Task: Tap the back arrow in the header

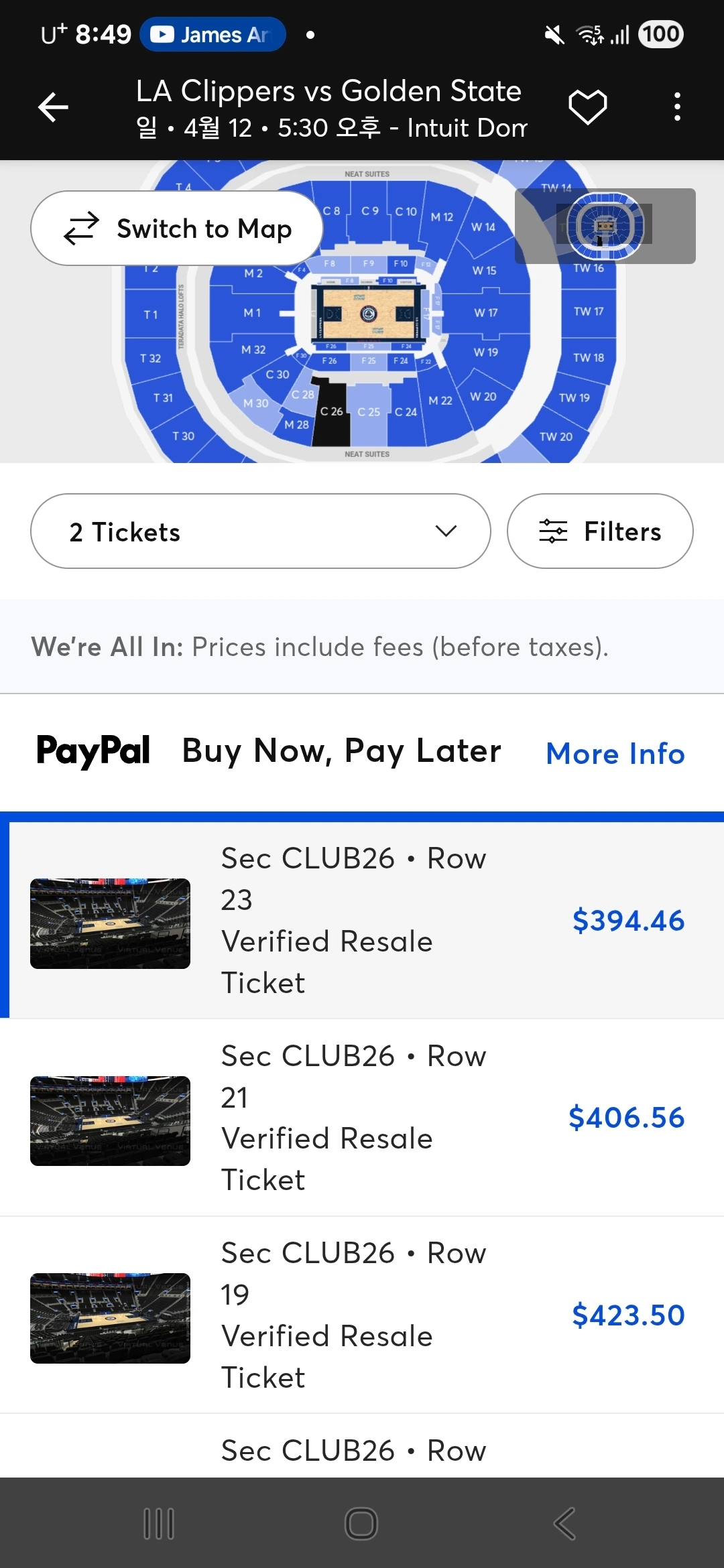Action: tap(53, 107)
